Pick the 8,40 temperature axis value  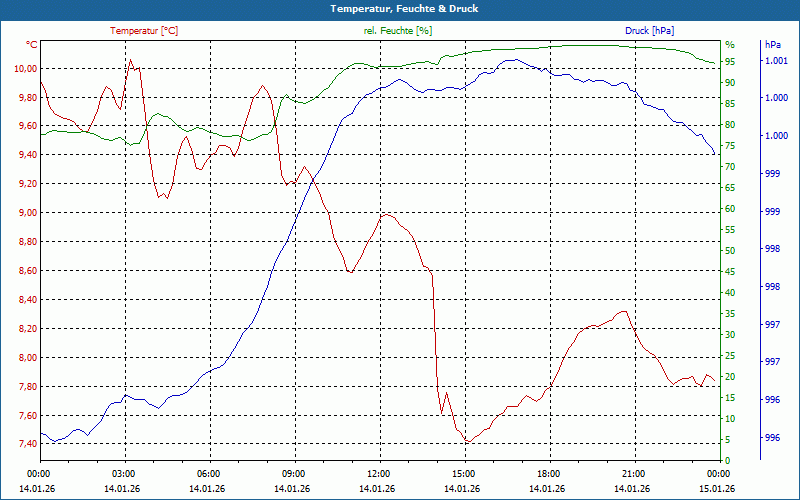28,300
